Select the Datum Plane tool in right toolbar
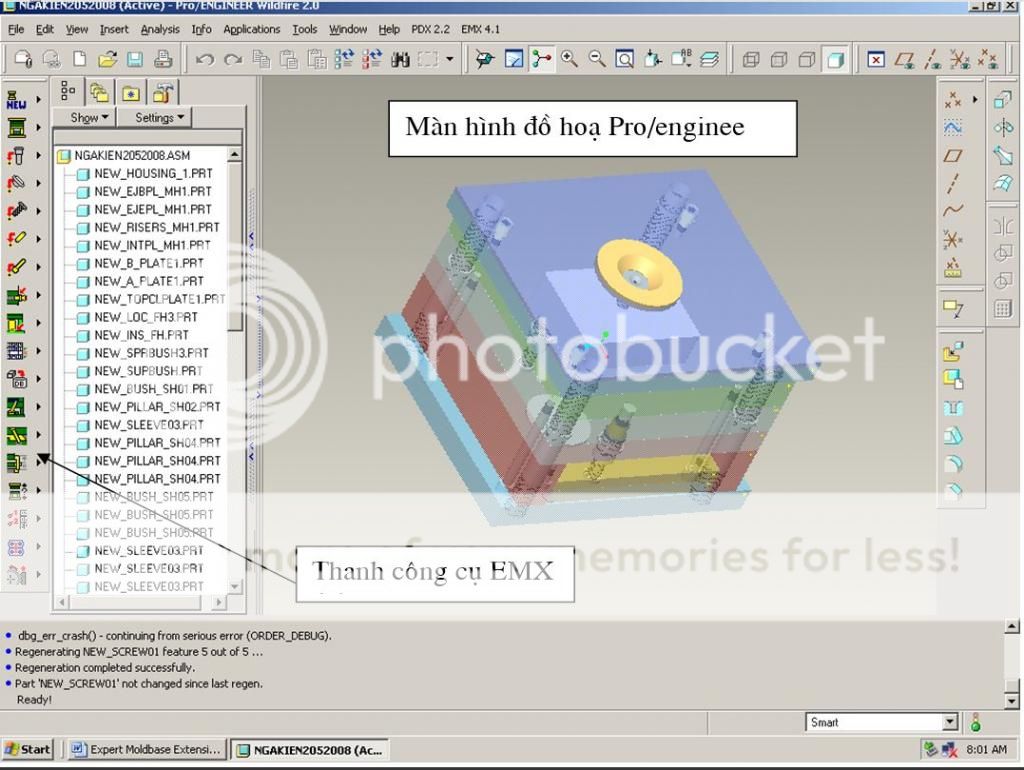This screenshot has height=770, width=1024. pyautogui.click(x=953, y=155)
